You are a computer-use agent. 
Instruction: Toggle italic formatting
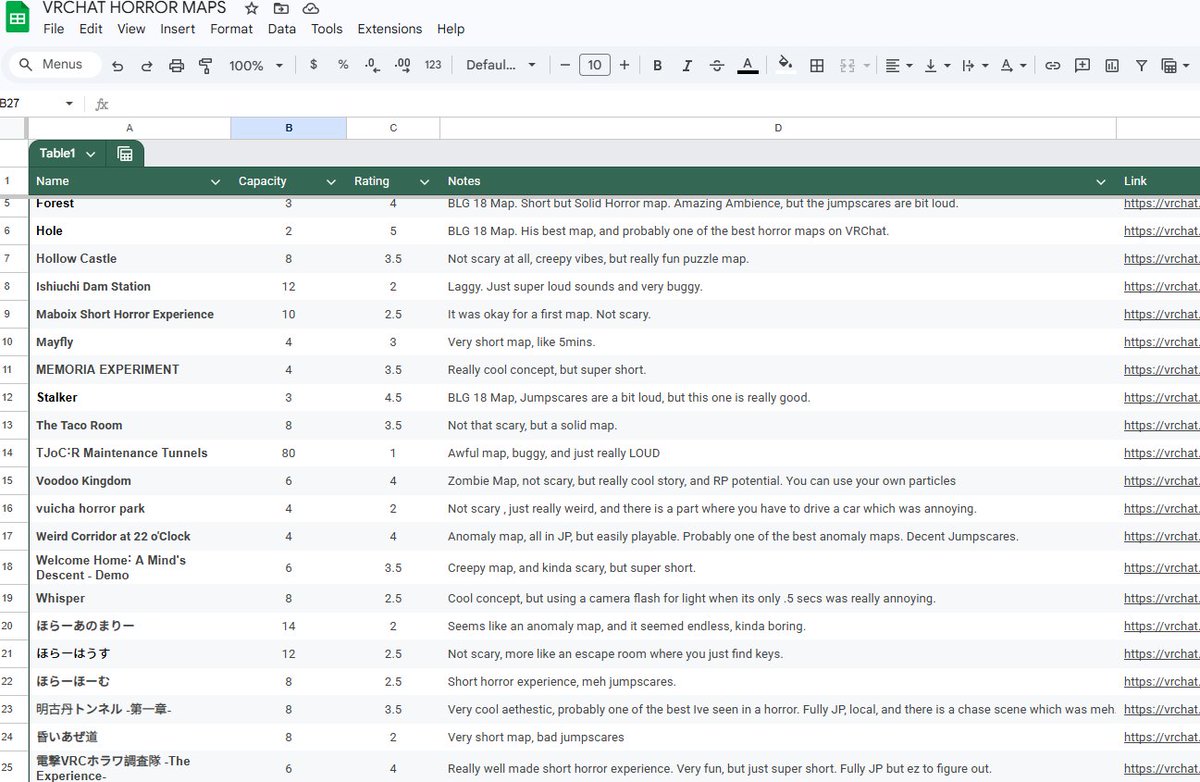(x=687, y=65)
